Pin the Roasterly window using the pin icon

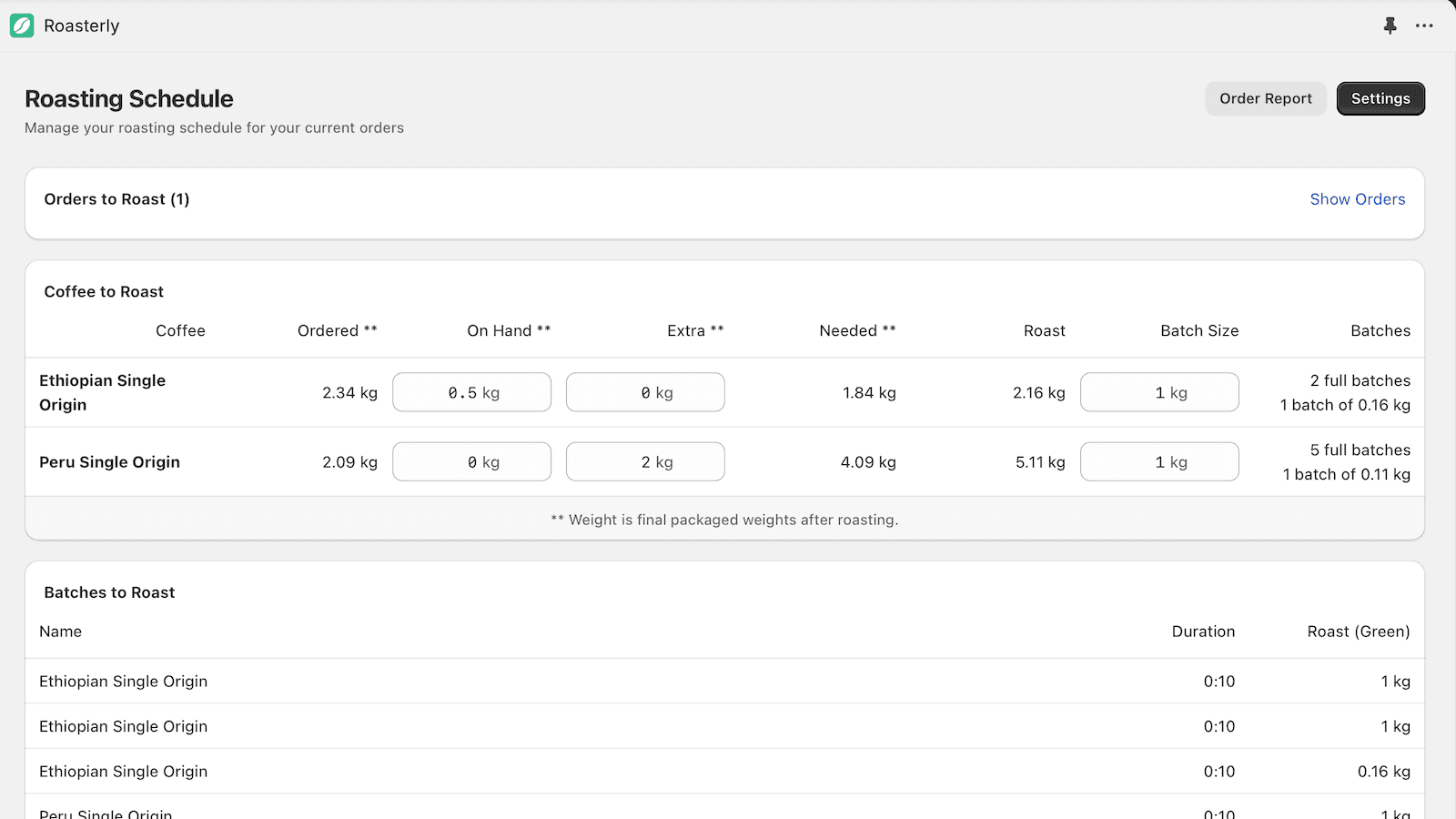(x=1390, y=25)
